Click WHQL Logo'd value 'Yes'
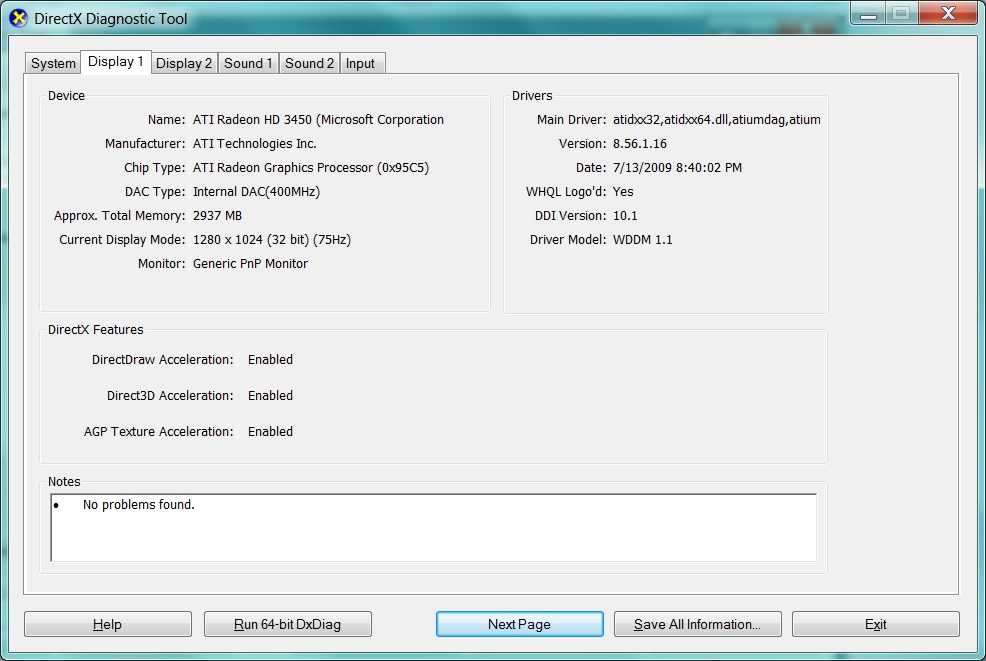The image size is (986, 661). [x=623, y=191]
